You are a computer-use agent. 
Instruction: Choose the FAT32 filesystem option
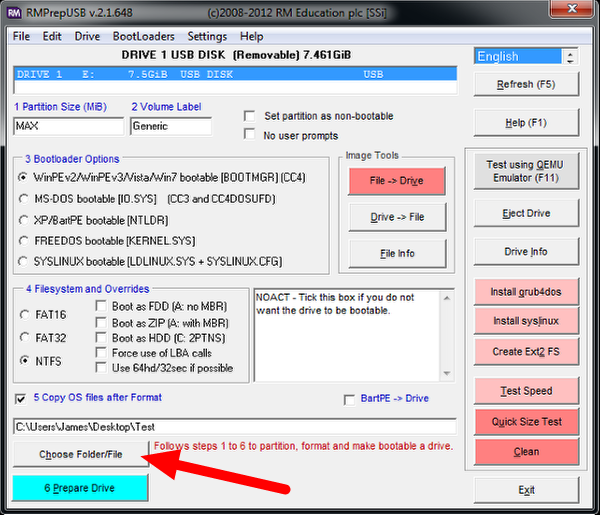[25, 338]
